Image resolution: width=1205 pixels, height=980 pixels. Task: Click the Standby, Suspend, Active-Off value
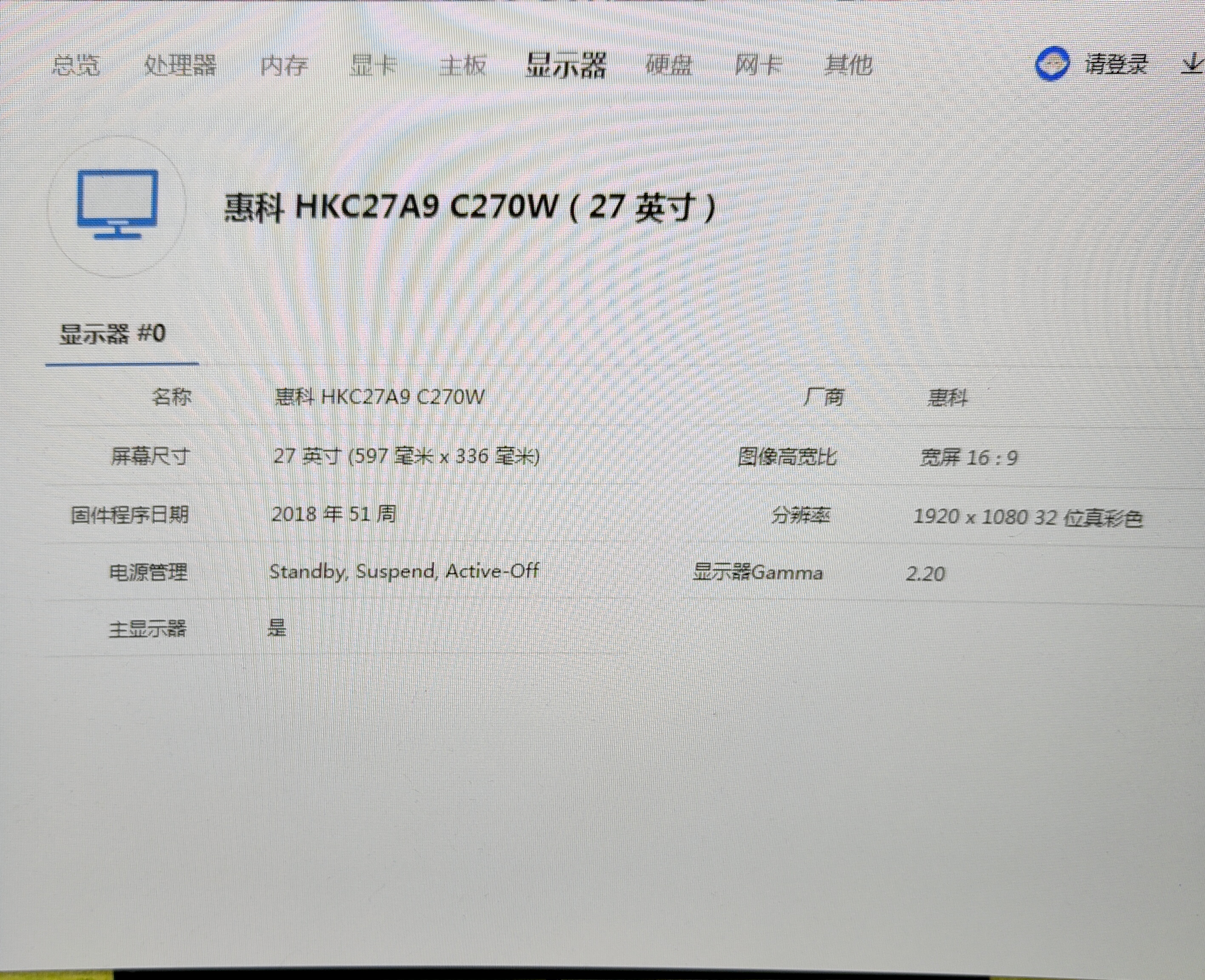[404, 571]
